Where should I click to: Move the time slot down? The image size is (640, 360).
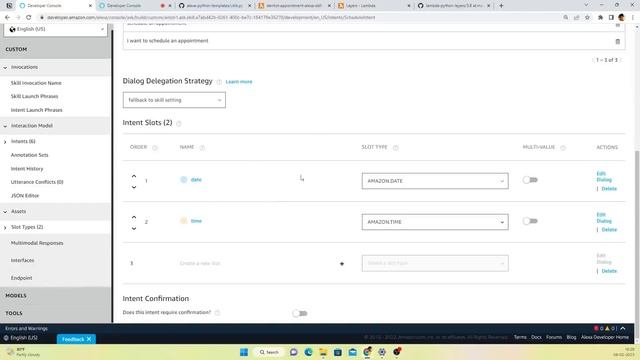click(134, 229)
